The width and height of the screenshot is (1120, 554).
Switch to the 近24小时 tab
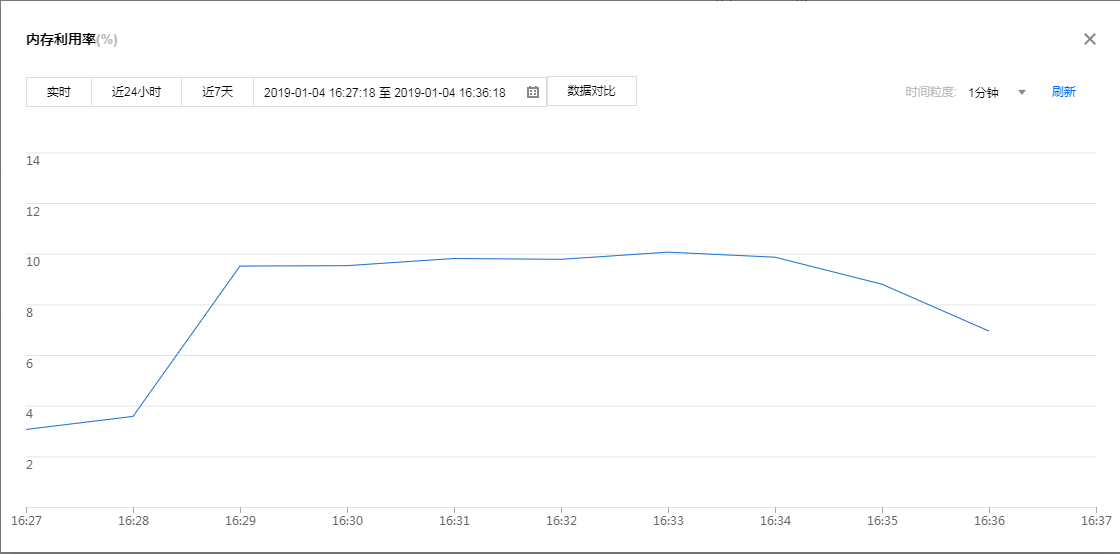click(136, 92)
